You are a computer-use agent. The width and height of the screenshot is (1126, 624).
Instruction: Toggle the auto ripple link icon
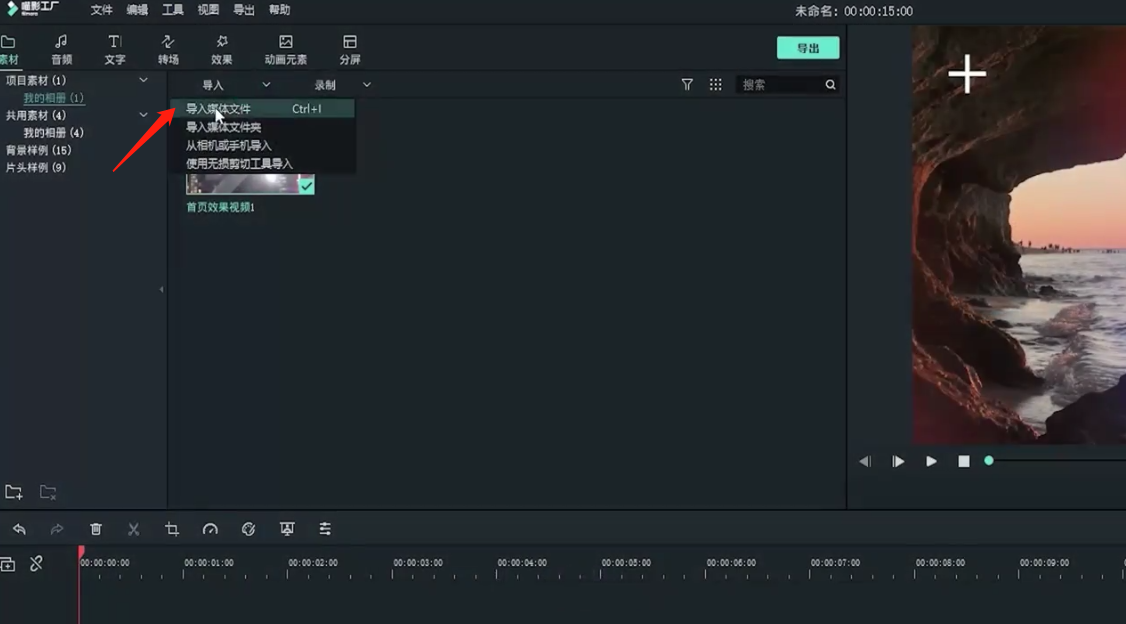[x=36, y=564]
